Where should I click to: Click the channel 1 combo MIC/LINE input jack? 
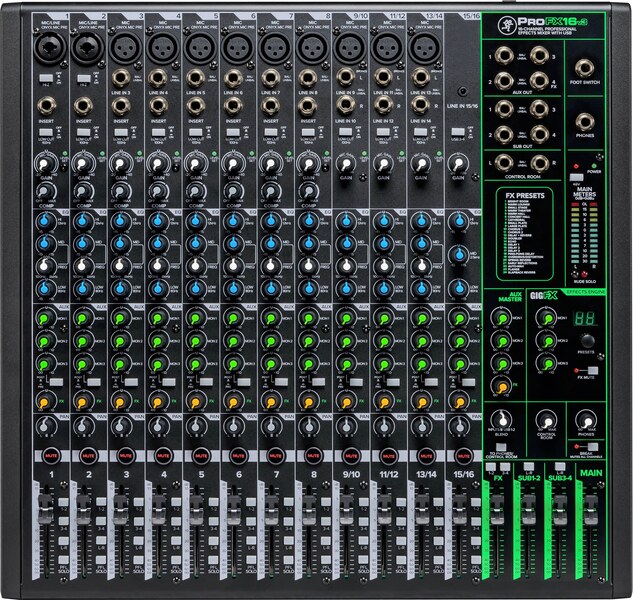point(49,47)
